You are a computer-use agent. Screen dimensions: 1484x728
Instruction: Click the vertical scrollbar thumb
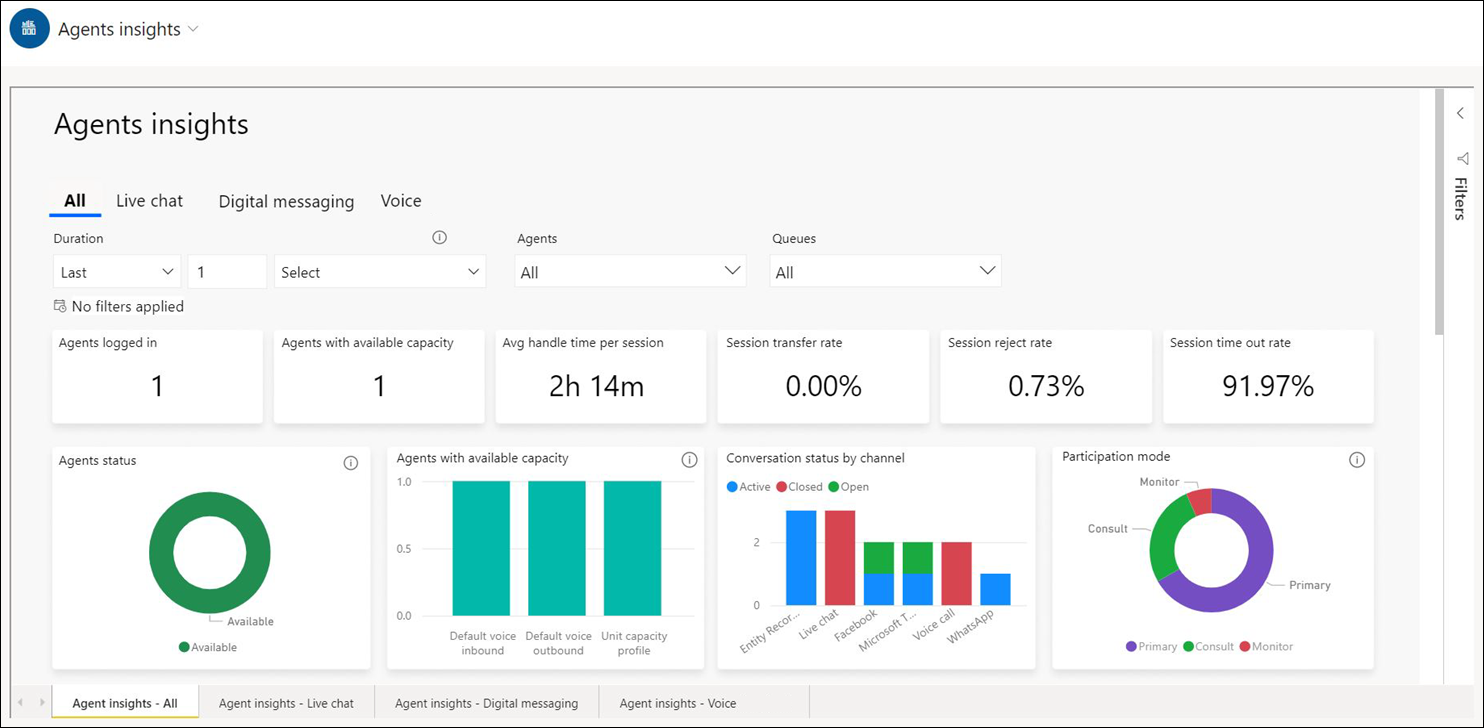[1439, 212]
